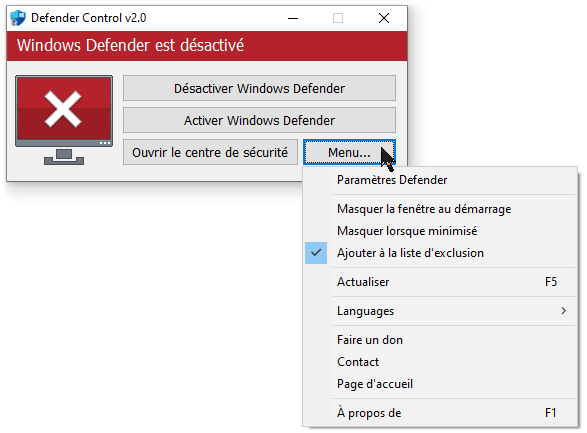Image resolution: width=587 pixels, height=433 pixels.
Task: Click Désactiver Windows Defender button
Action: (259, 88)
